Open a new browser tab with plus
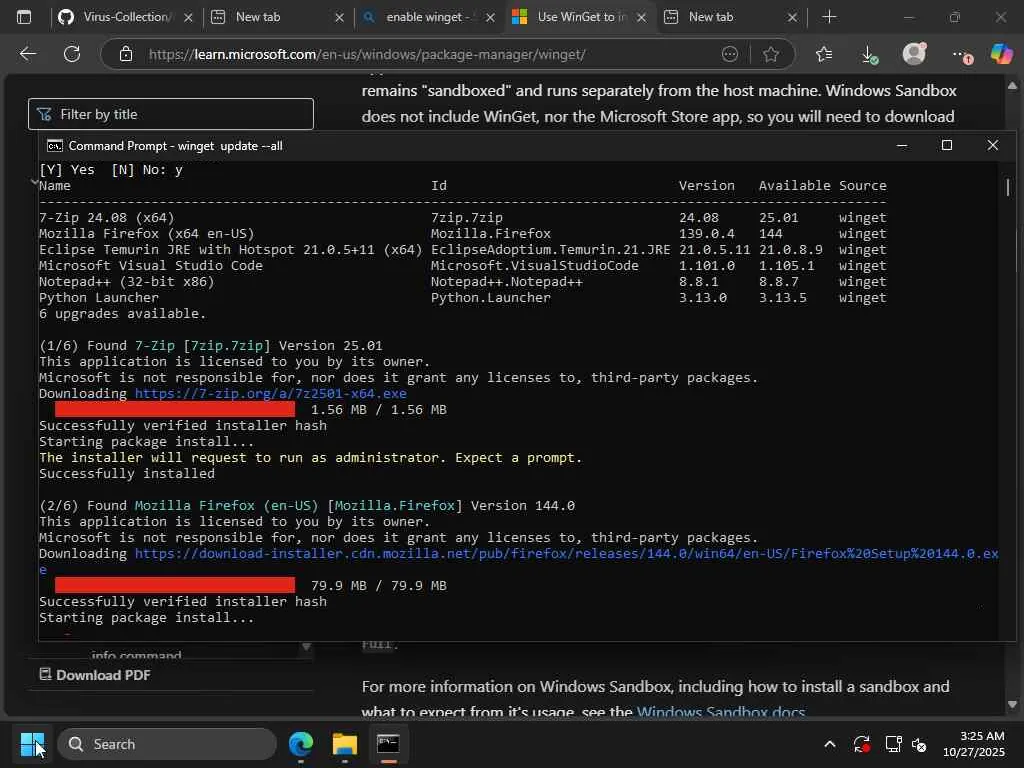The image size is (1024, 768). click(x=829, y=17)
